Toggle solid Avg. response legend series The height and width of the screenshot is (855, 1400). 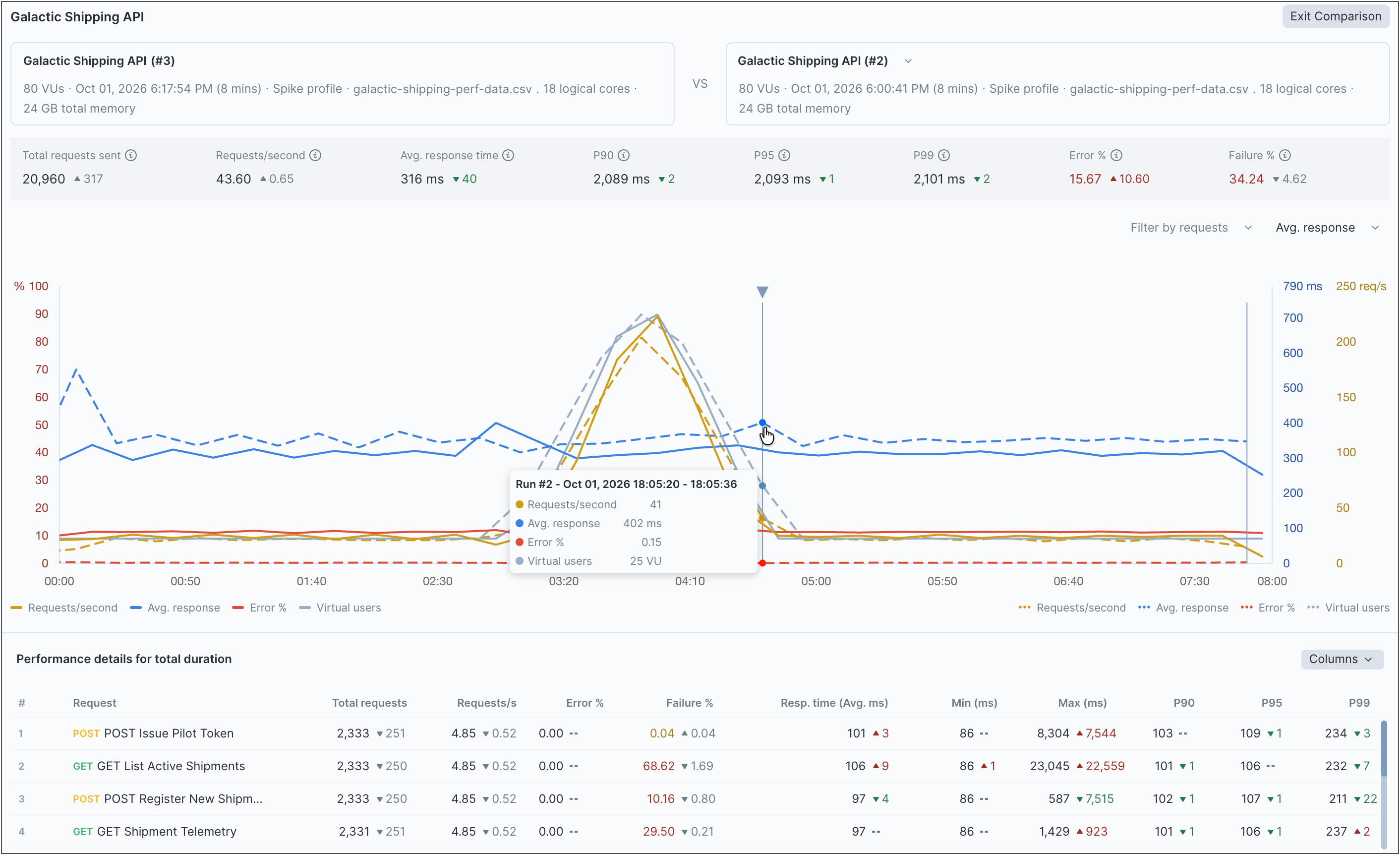175,608
